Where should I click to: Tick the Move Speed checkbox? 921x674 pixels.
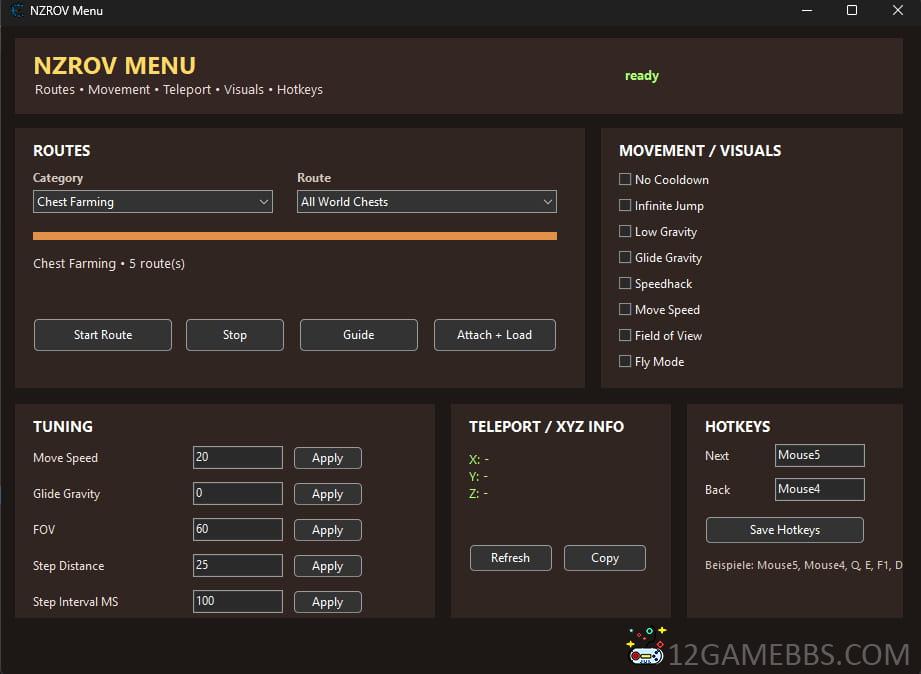pyautogui.click(x=625, y=309)
